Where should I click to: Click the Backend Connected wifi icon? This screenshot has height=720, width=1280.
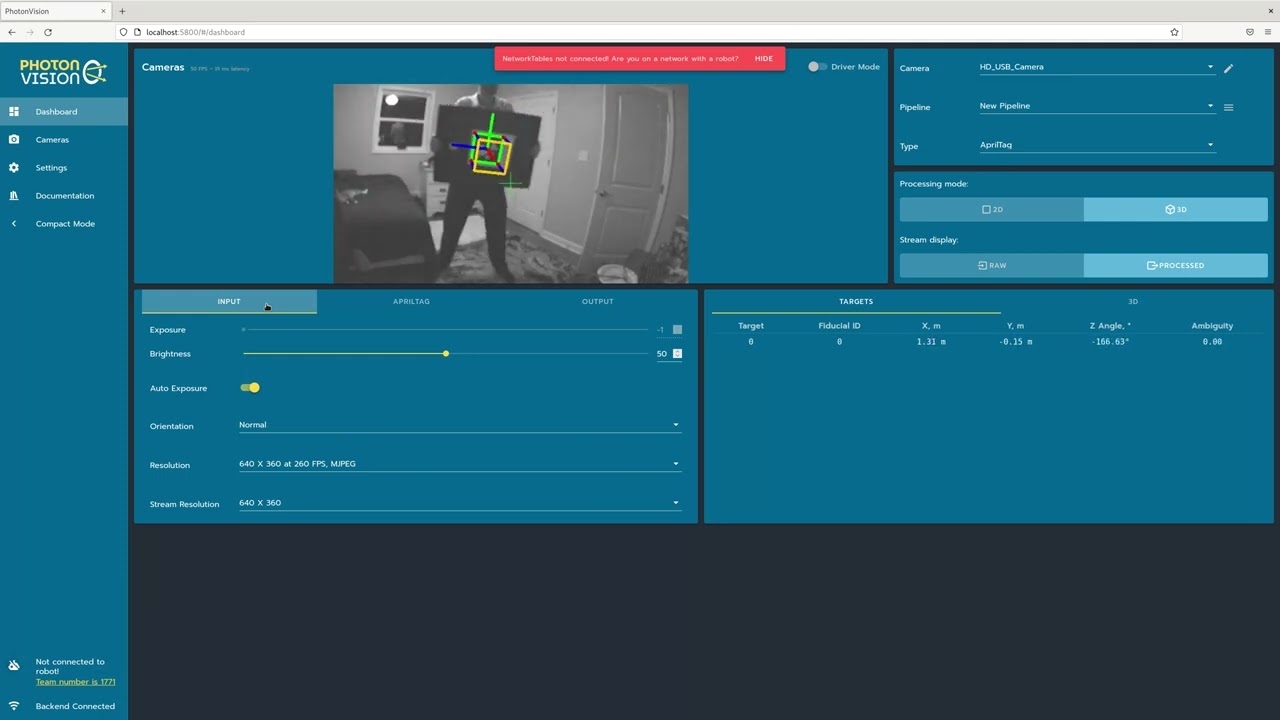tap(14, 706)
